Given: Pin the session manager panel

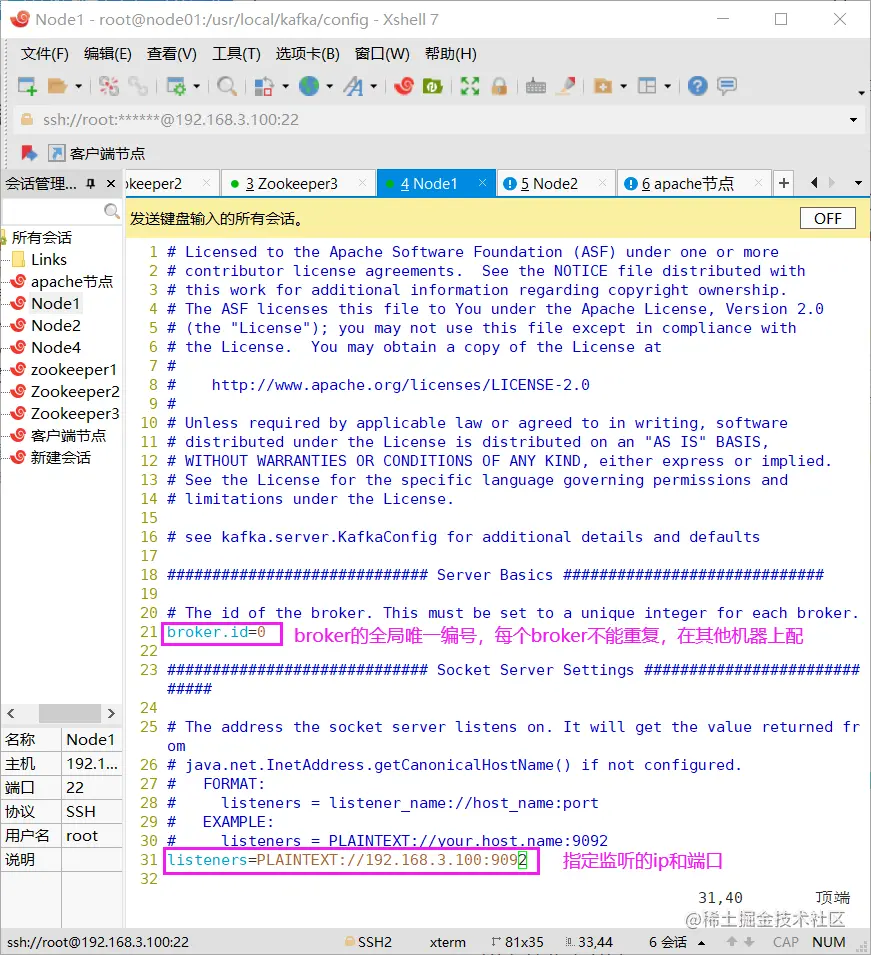Looking at the screenshot, I should [91, 183].
